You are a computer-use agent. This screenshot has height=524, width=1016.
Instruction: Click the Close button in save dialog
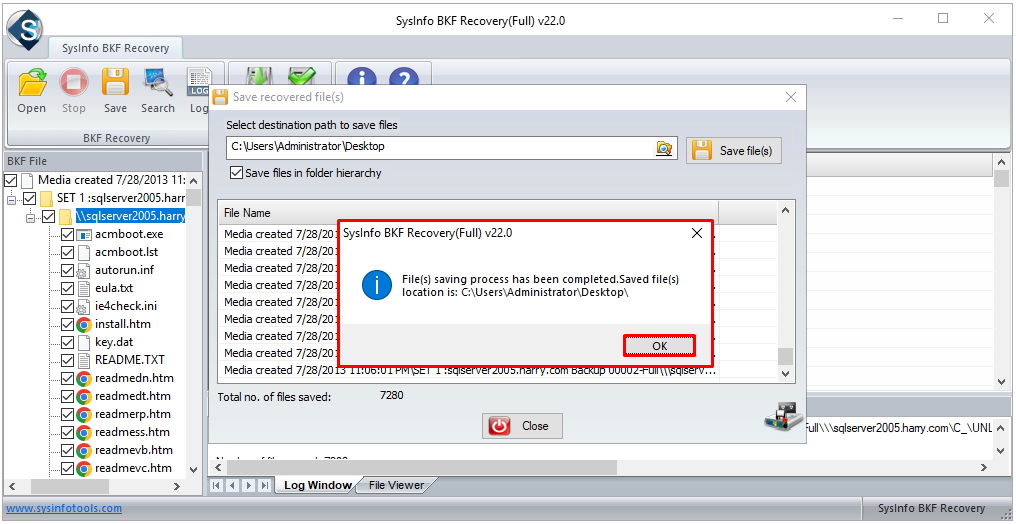[522, 426]
